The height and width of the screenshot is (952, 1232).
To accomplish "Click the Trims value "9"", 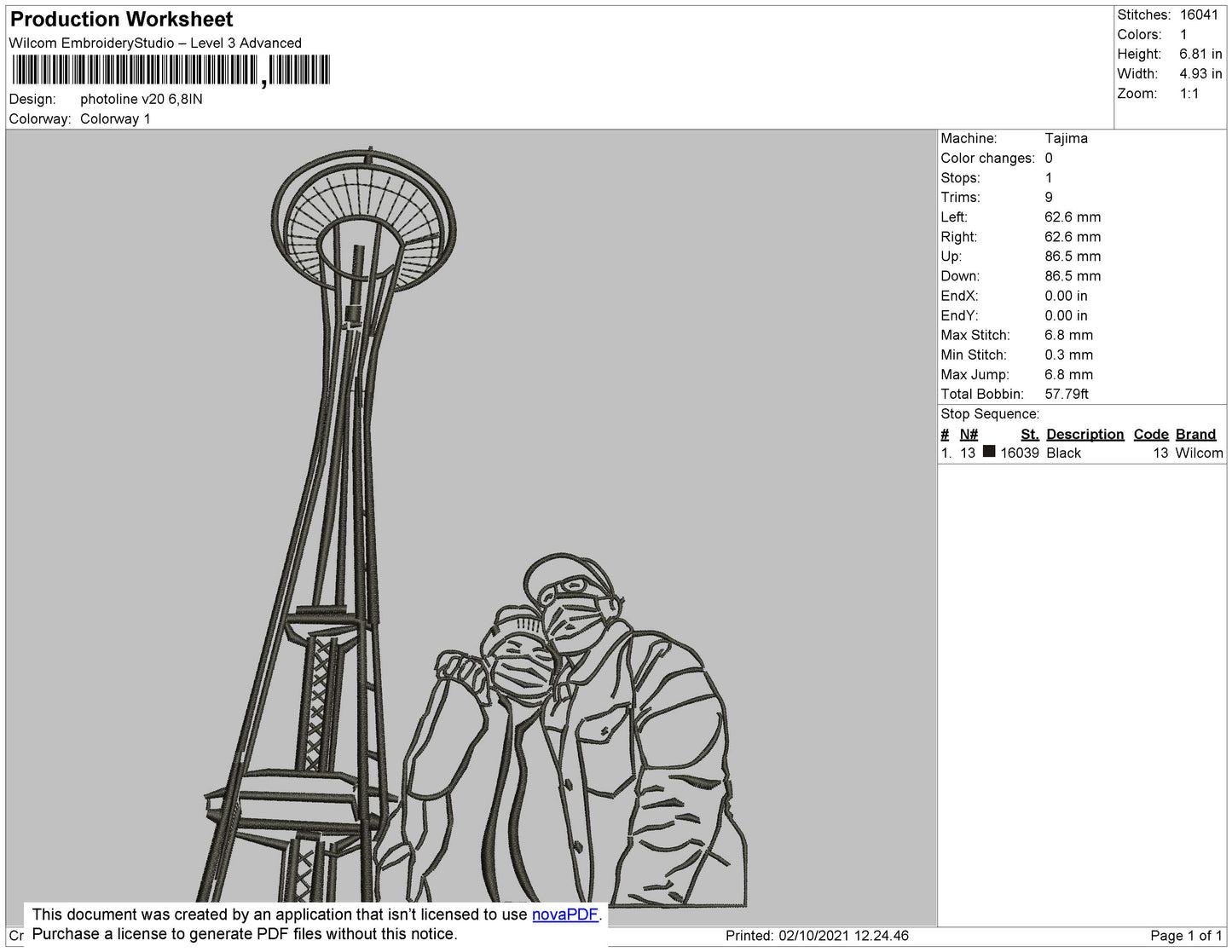I will 1049,198.
